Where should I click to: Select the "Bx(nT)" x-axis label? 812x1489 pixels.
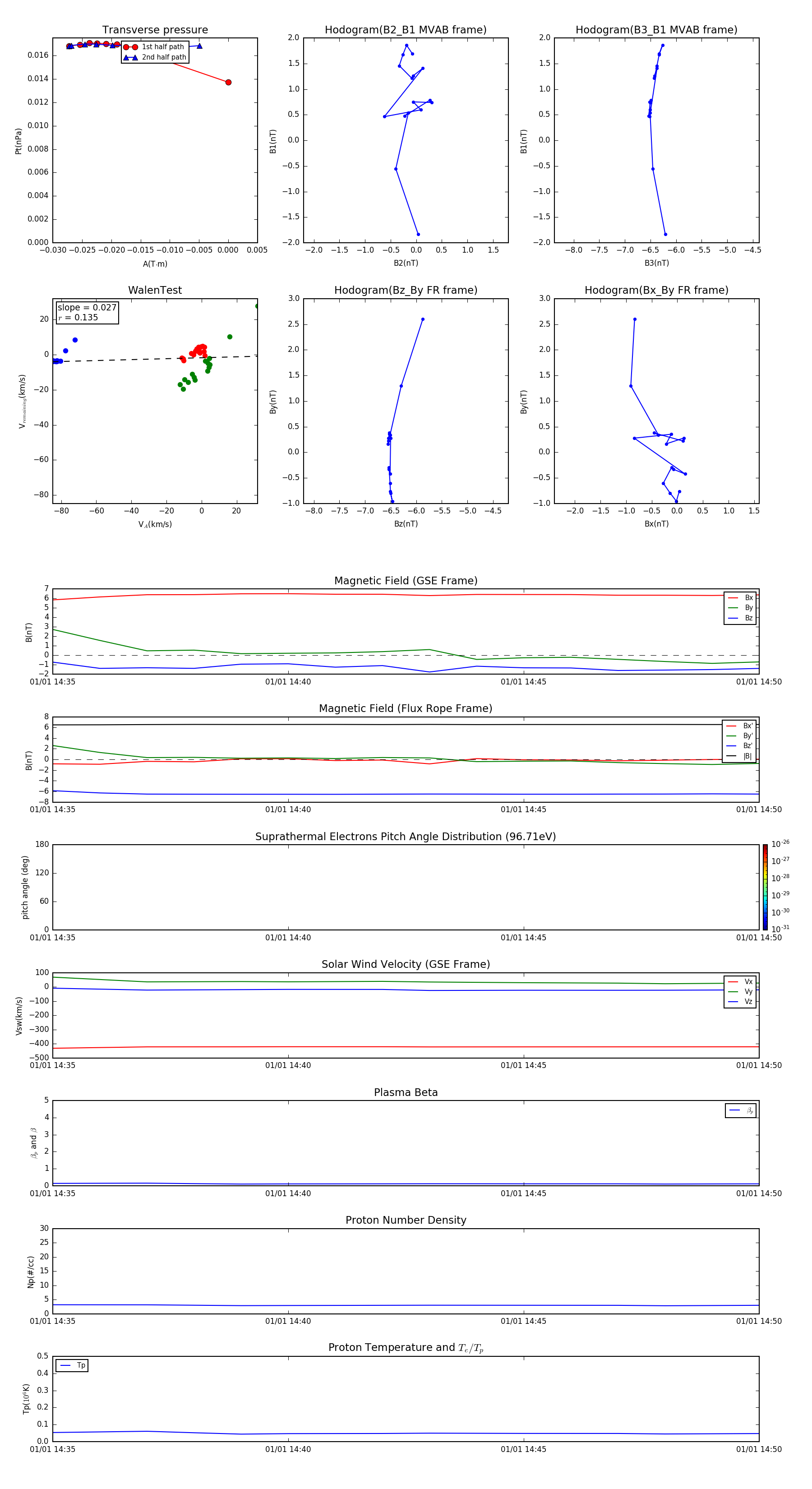point(656,524)
